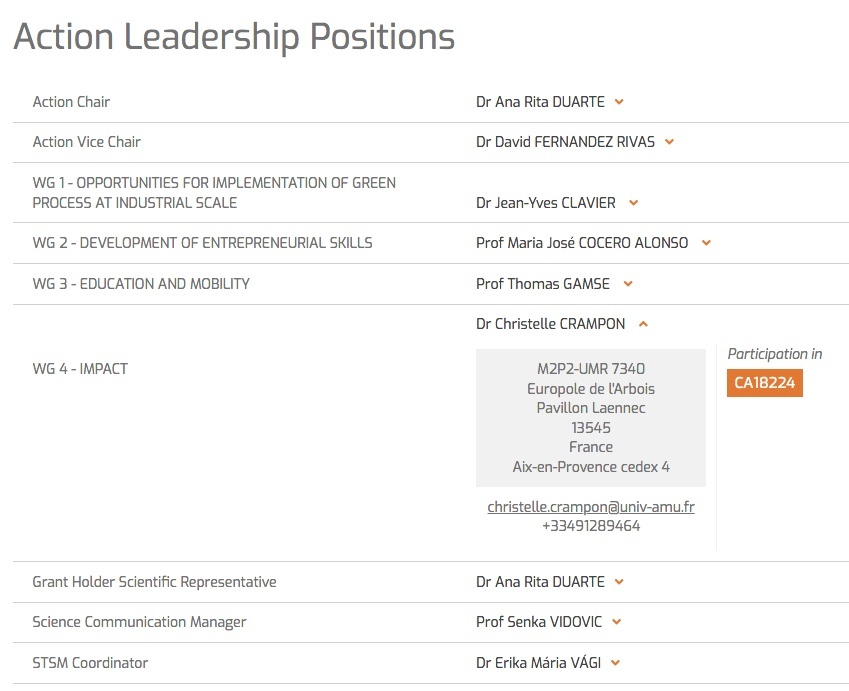Click the M2P2-UMR 7340 address box

(x=591, y=418)
